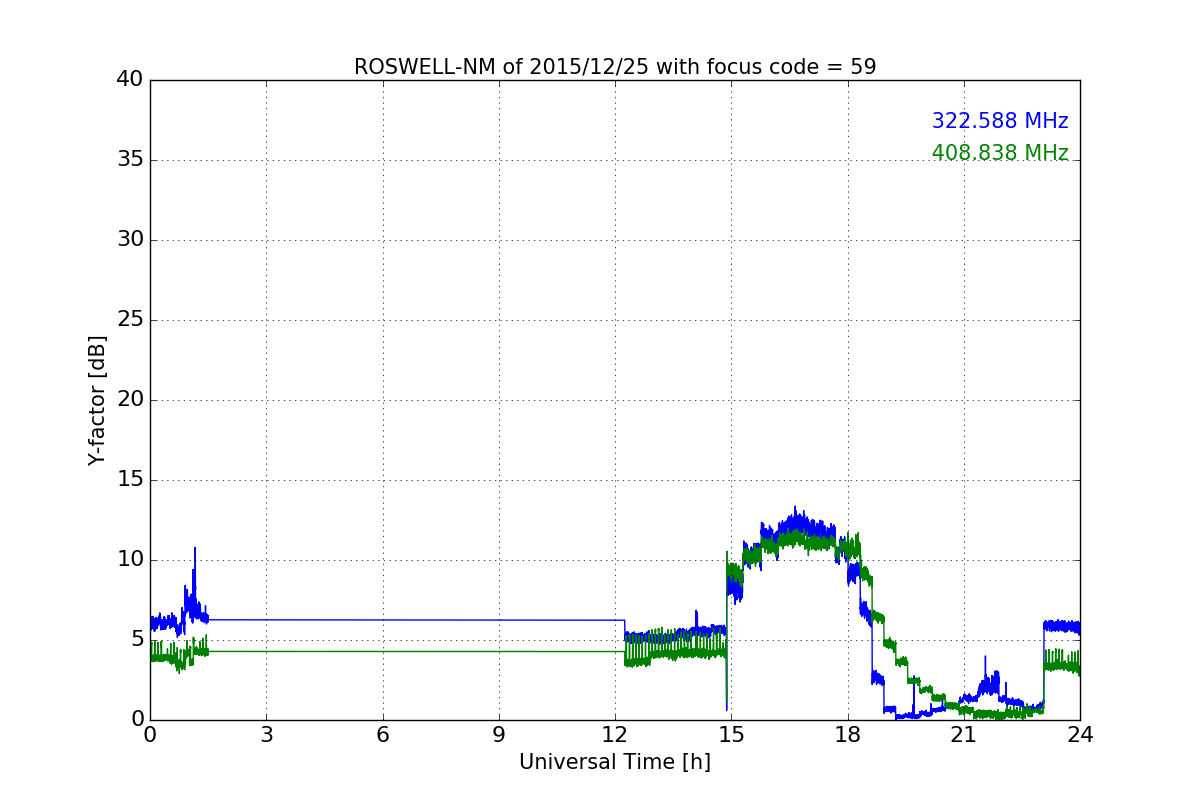
Task: Click the x-axis tick label '18'
Action: click(x=848, y=734)
